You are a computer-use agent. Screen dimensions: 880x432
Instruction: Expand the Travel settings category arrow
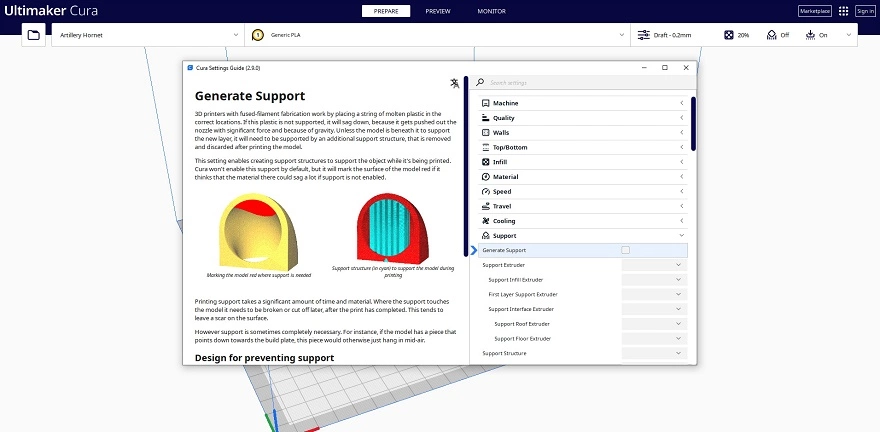pos(681,206)
